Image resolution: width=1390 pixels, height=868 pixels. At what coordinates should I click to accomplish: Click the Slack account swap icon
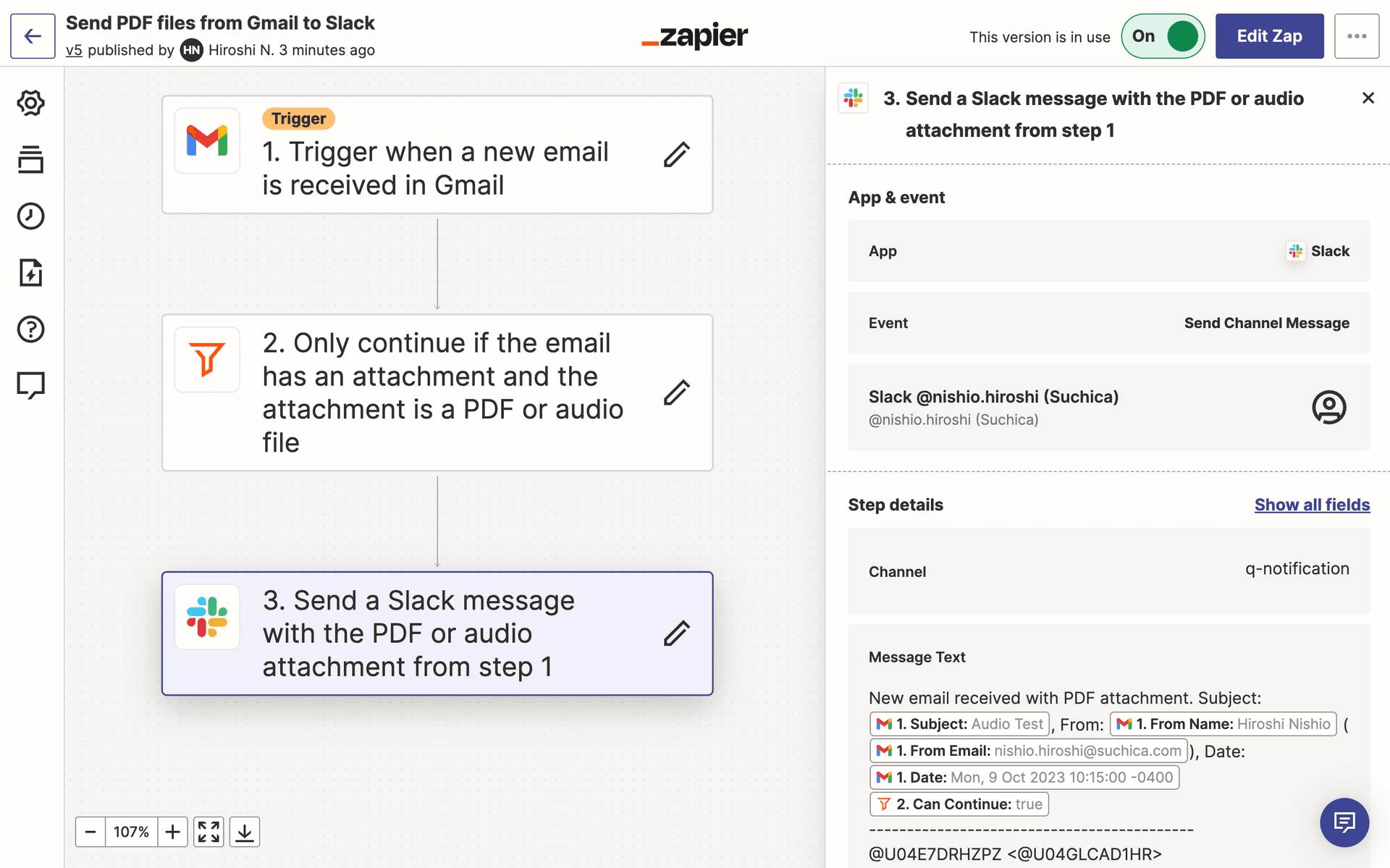[1328, 407]
